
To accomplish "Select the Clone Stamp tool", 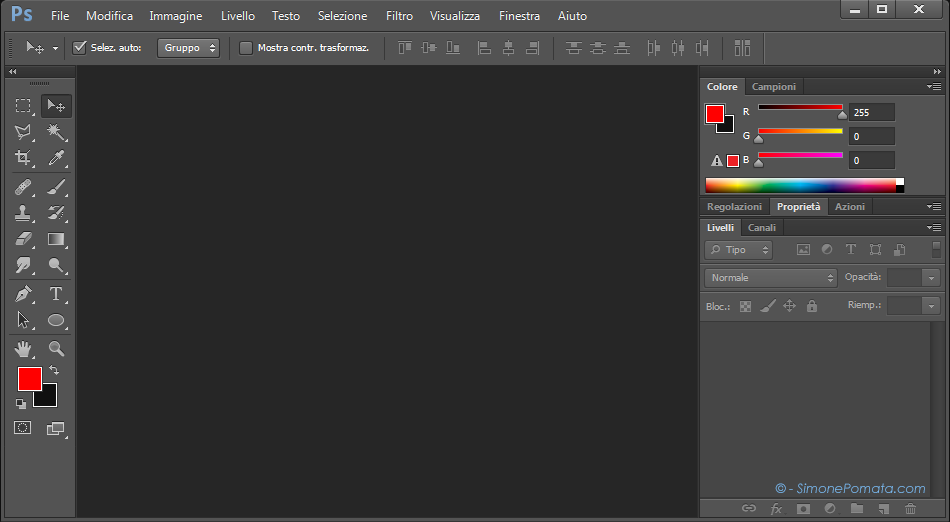I will tap(23, 213).
